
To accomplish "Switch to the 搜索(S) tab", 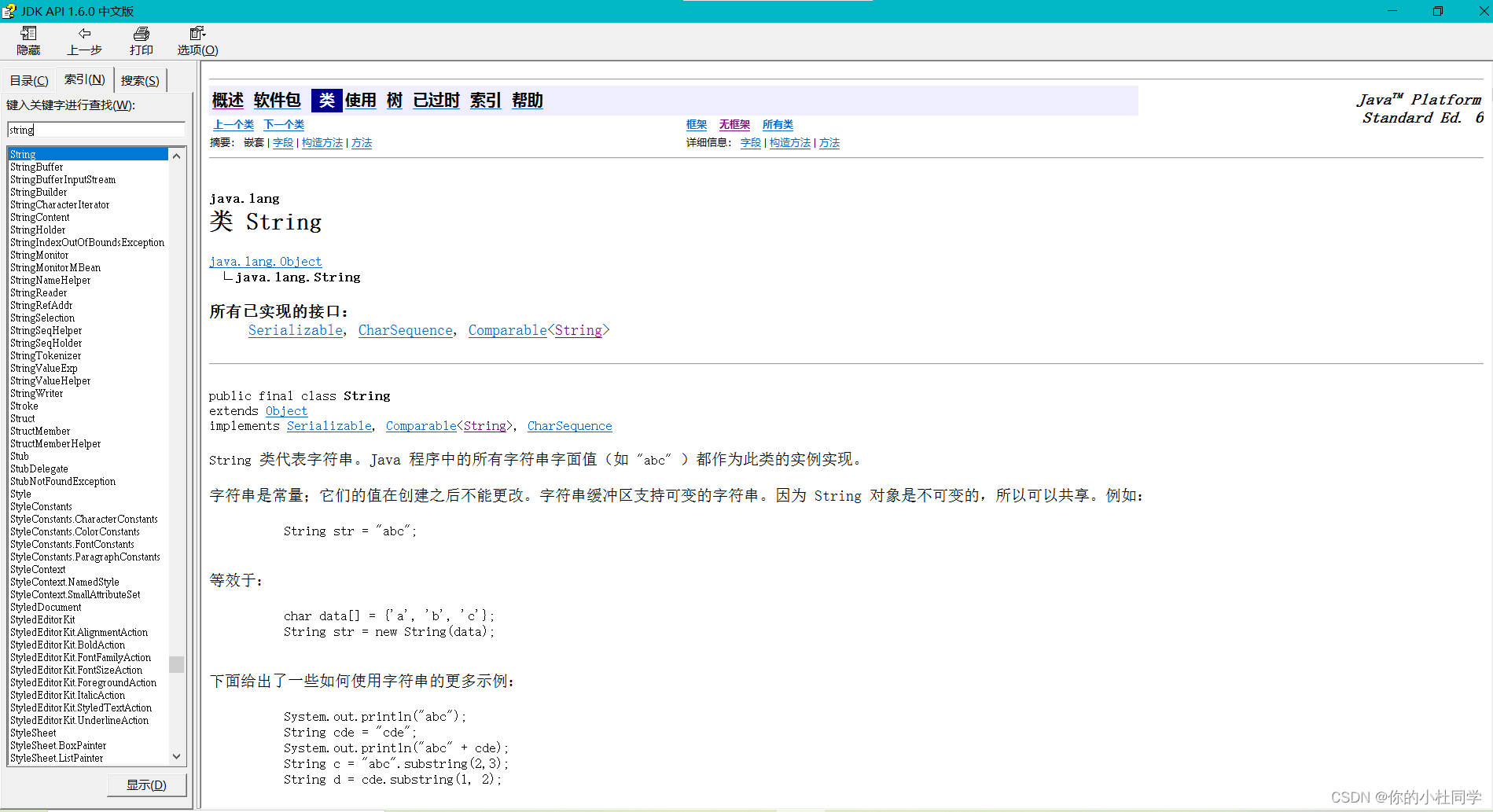I will (x=139, y=79).
